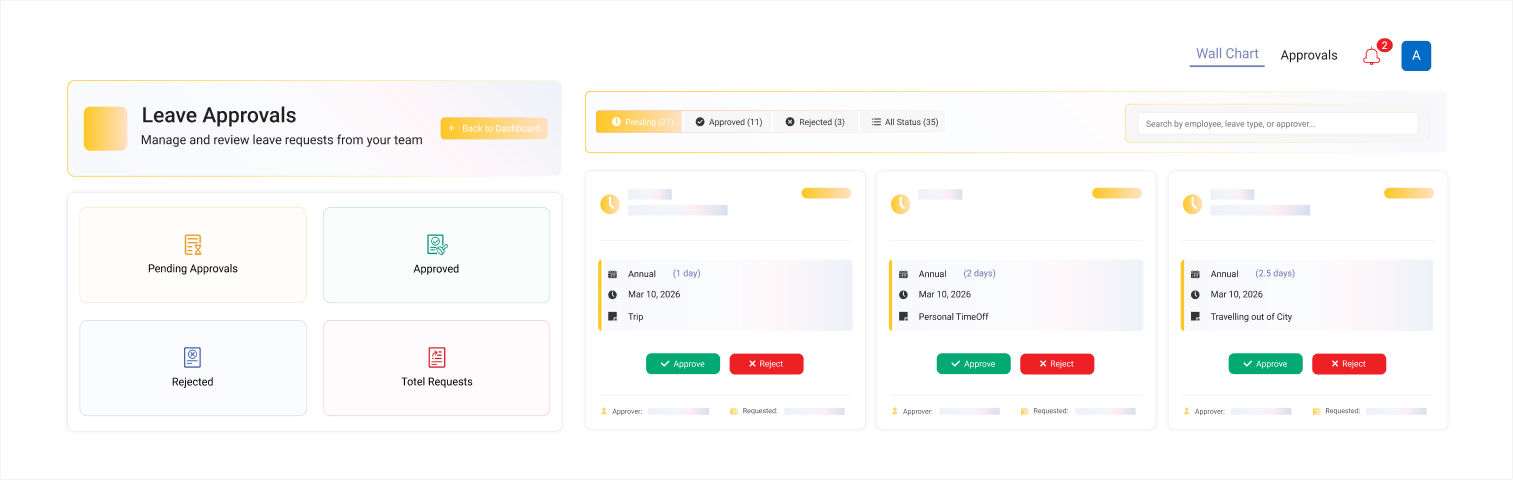Click the Pending Approvals hourglass document icon

(x=193, y=245)
